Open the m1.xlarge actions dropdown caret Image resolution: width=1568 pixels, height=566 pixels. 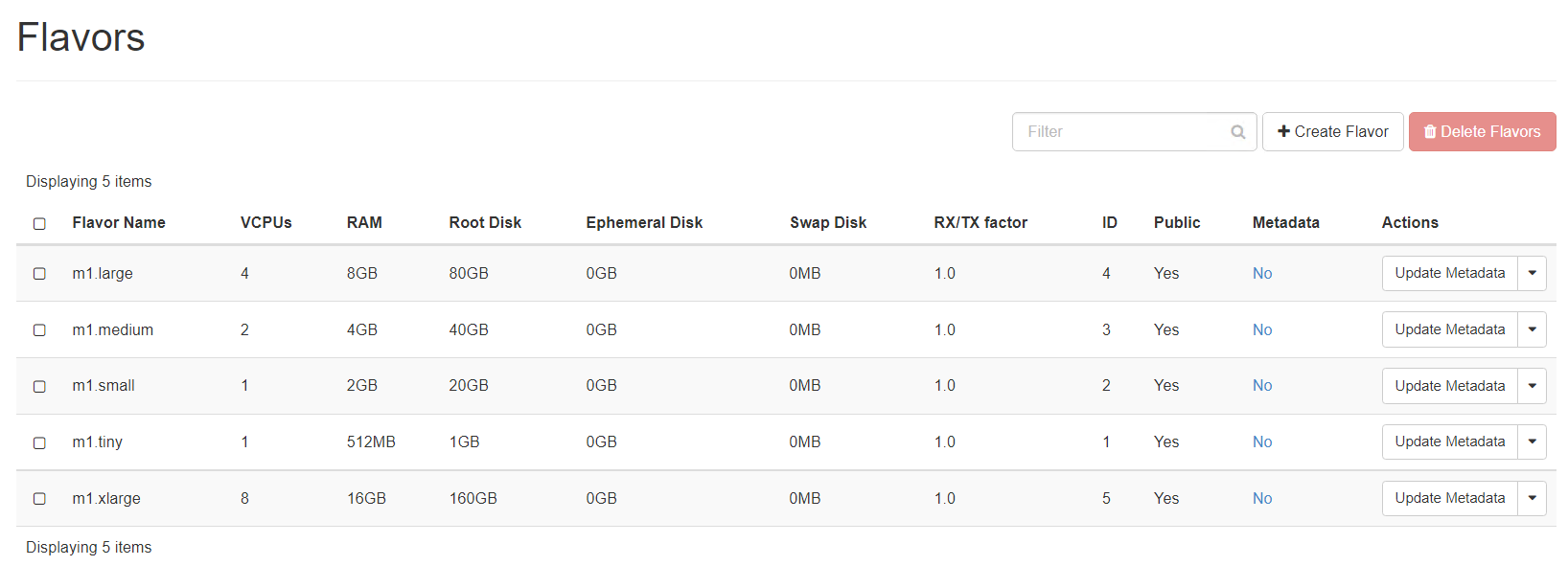[x=1532, y=498]
